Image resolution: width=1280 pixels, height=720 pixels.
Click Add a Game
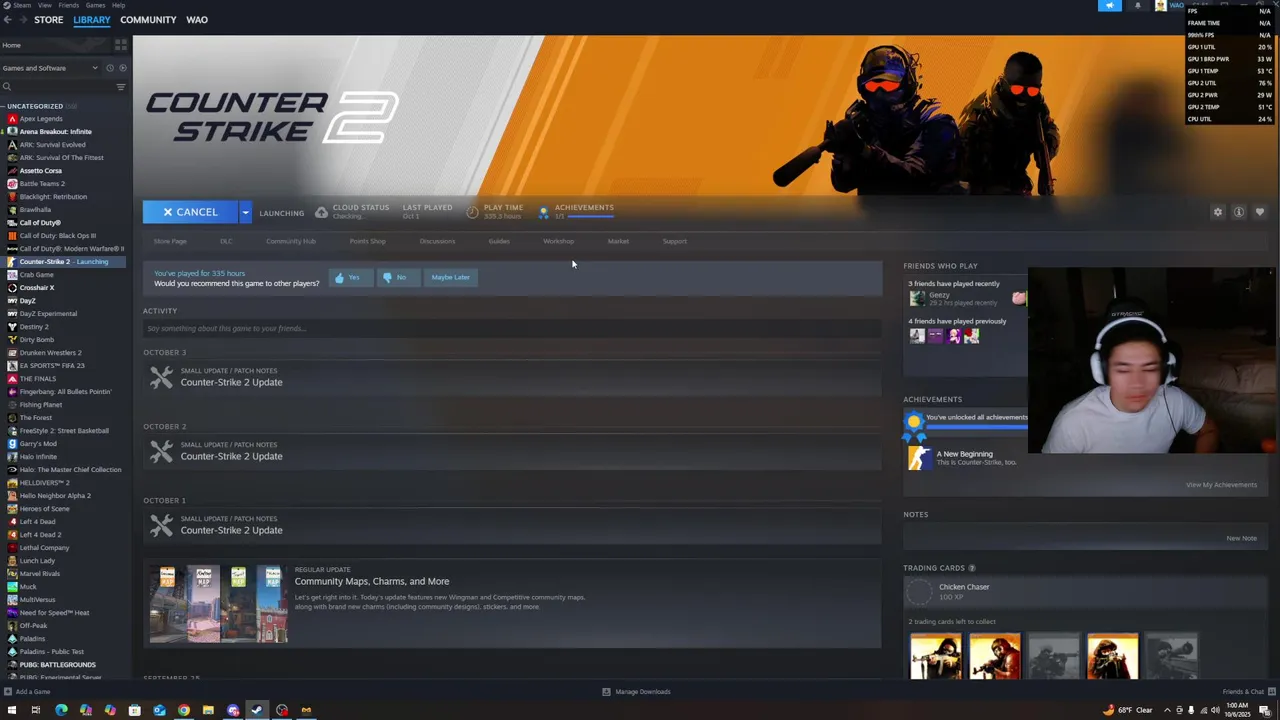(27, 692)
